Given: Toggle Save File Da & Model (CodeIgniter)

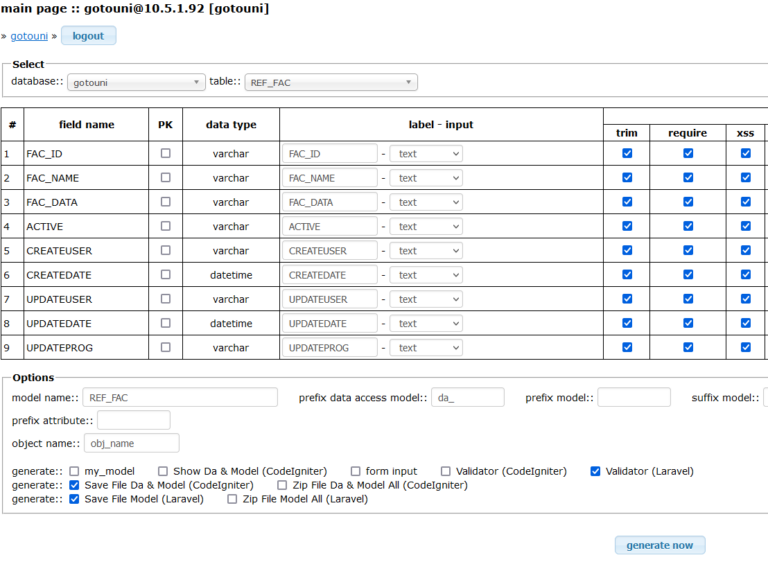Looking at the screenshot, I should click(74, 485).
